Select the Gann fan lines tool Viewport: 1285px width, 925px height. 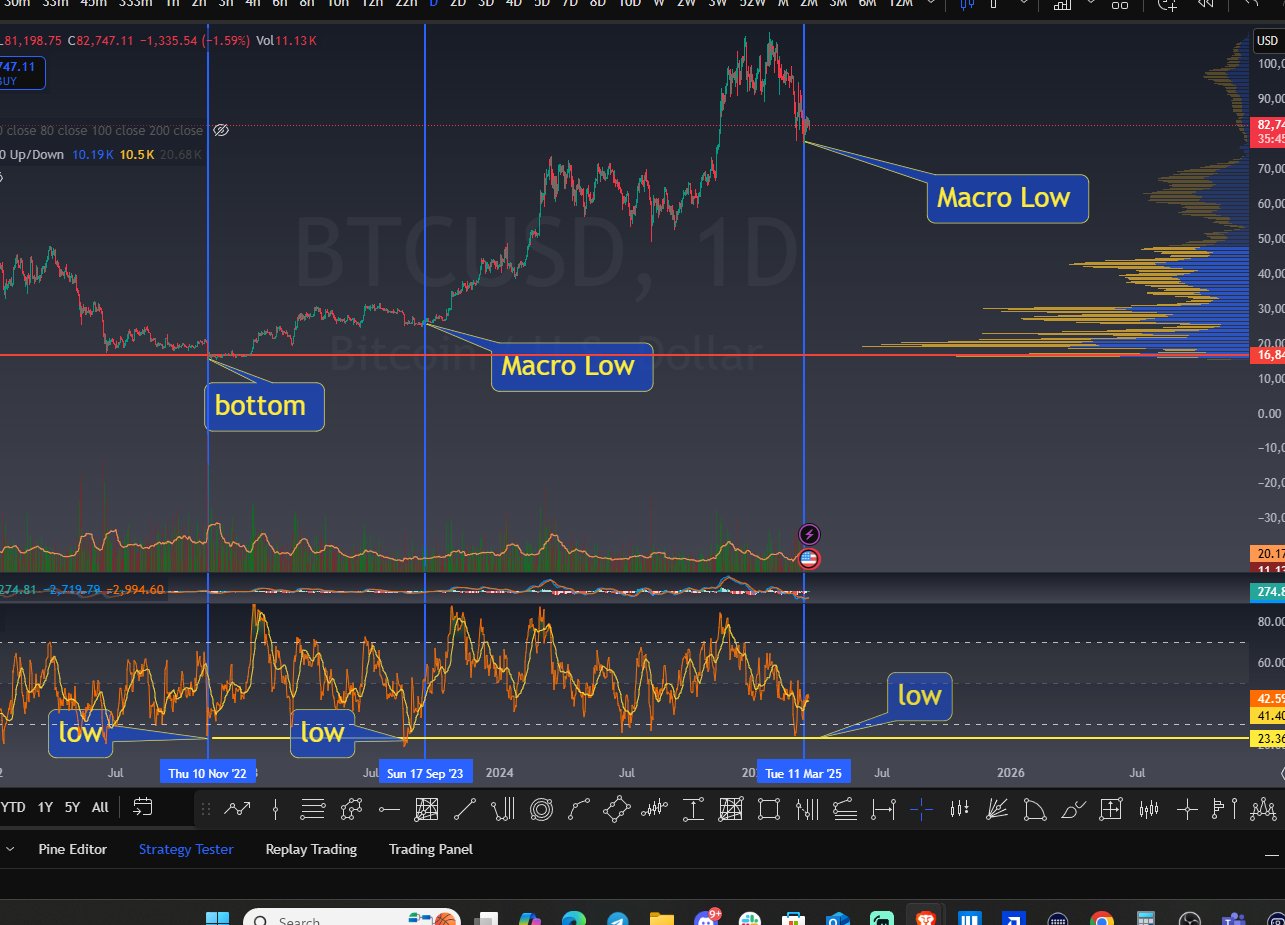pyautogui.click(x=997, y=809)
